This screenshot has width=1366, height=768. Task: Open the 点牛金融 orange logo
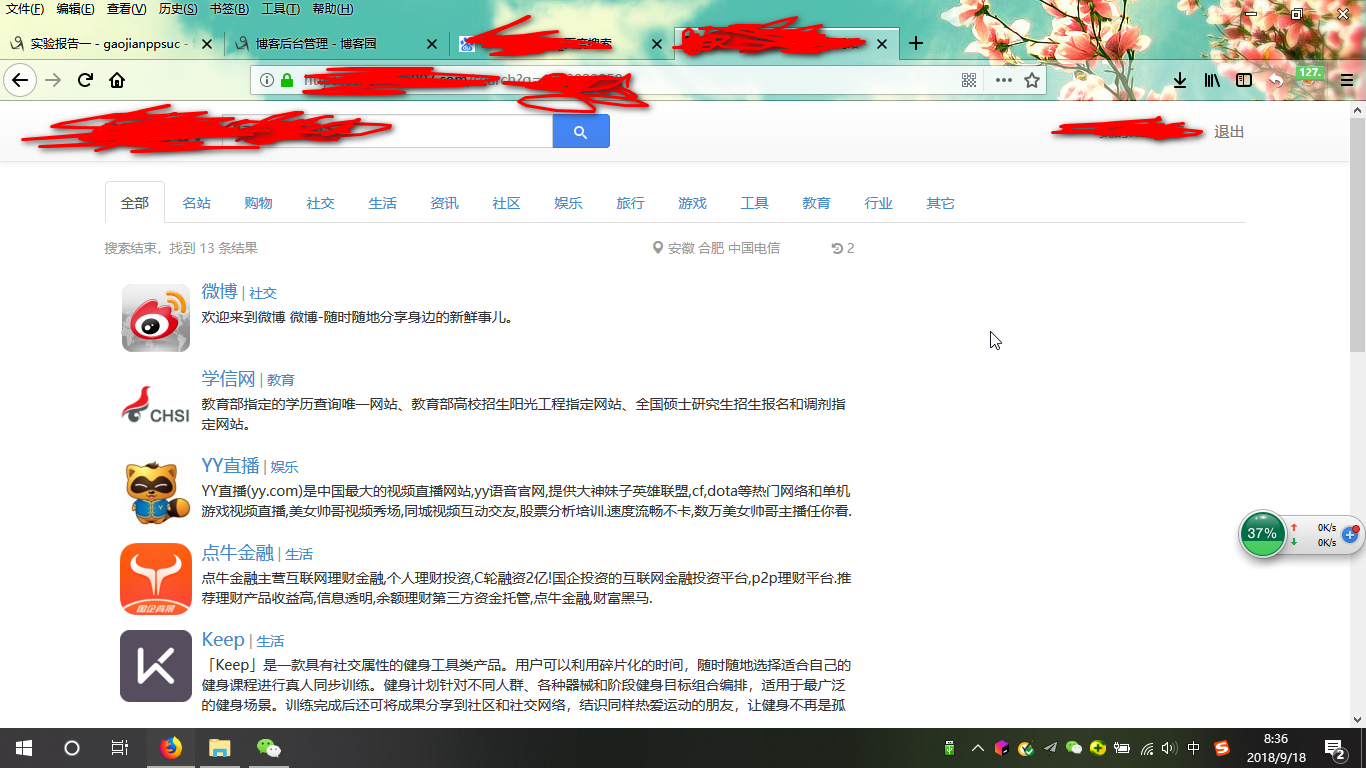[156, 578]
